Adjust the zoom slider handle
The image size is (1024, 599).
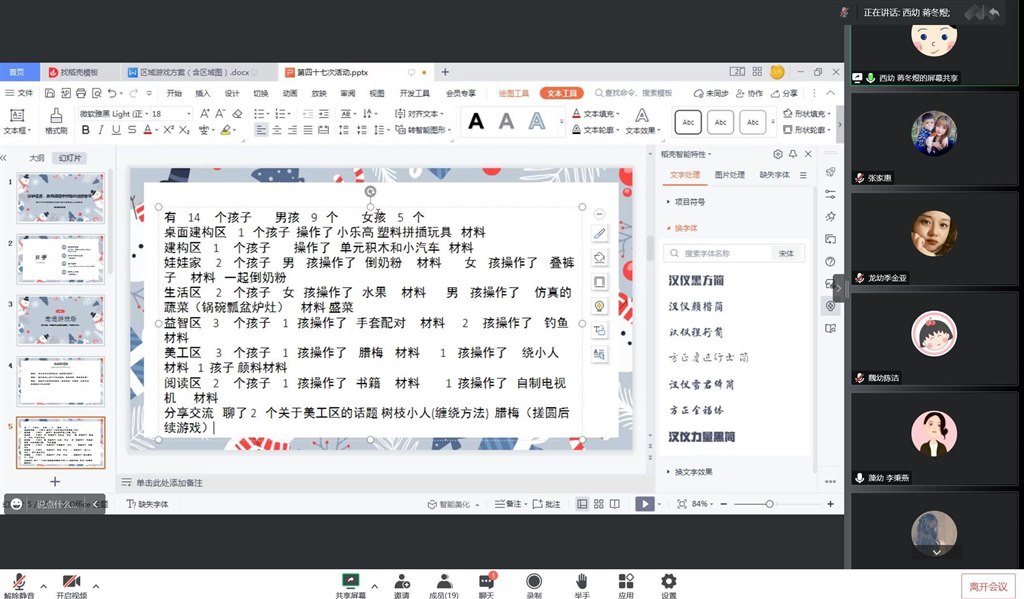[x=769, y=504]
